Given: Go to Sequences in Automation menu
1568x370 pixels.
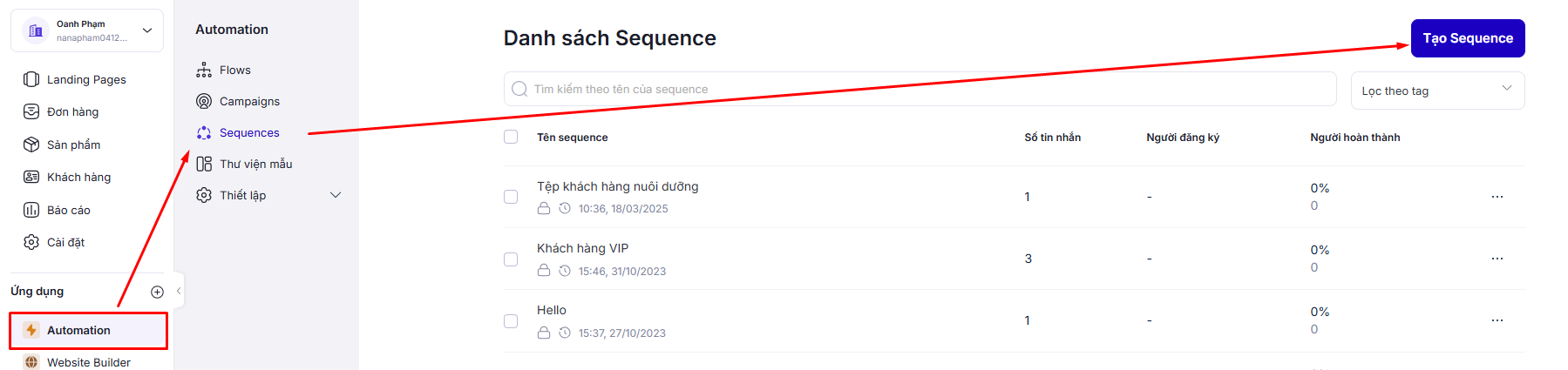Looking at the screenshot, I should [249, 132].
